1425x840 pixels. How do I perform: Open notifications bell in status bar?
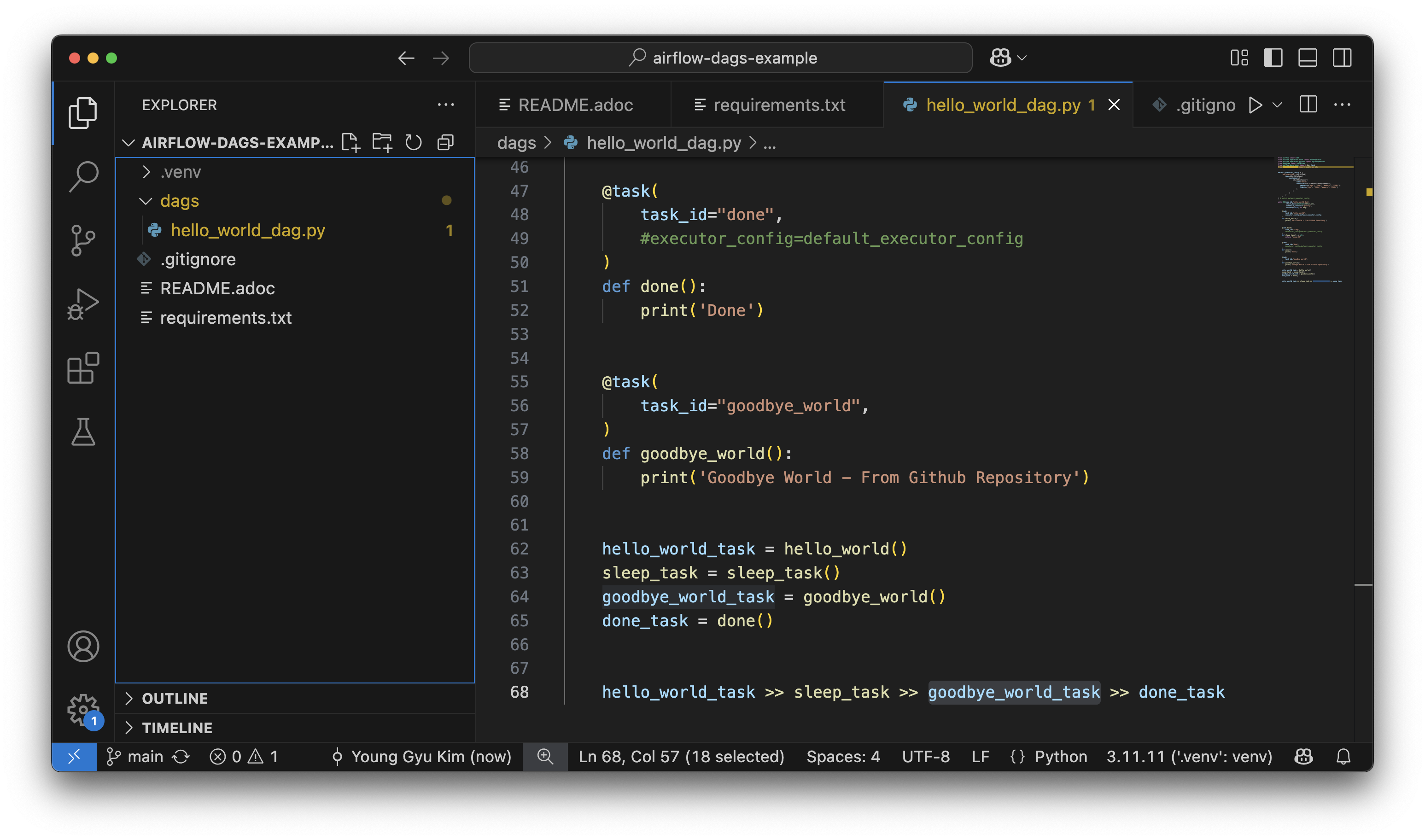[1343, 756]
